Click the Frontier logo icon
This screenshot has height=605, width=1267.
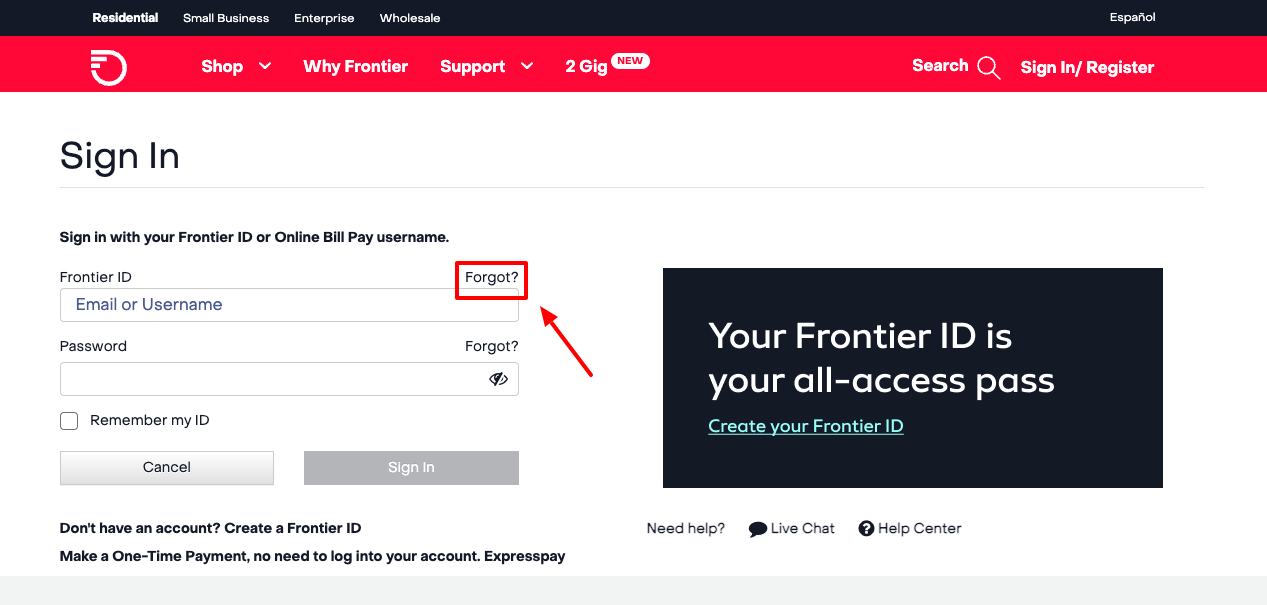(x=108, y=66)
